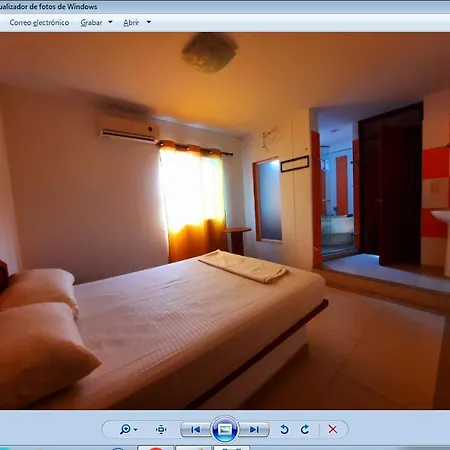This screenshot has width=450, height=450.
Task: Start the slideshow with center button
Action: [x=225, y=429]
